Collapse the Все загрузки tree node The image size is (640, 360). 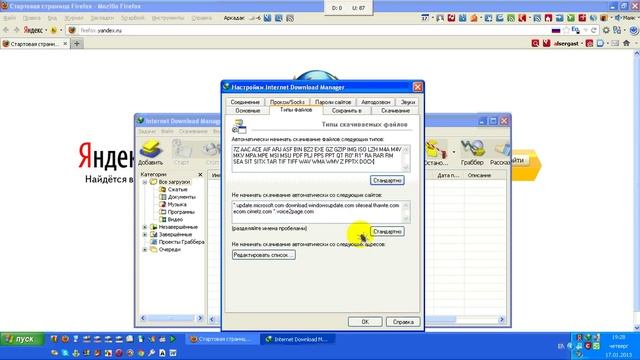point(145,182)
